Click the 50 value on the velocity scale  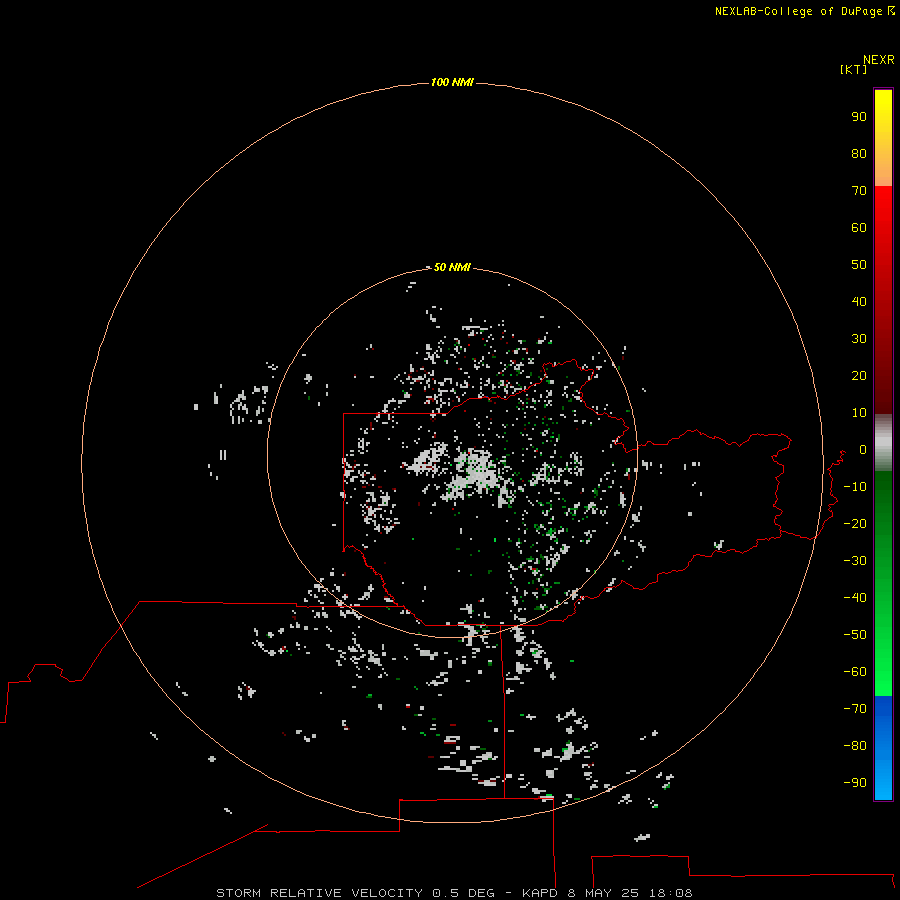pos(859,265)
